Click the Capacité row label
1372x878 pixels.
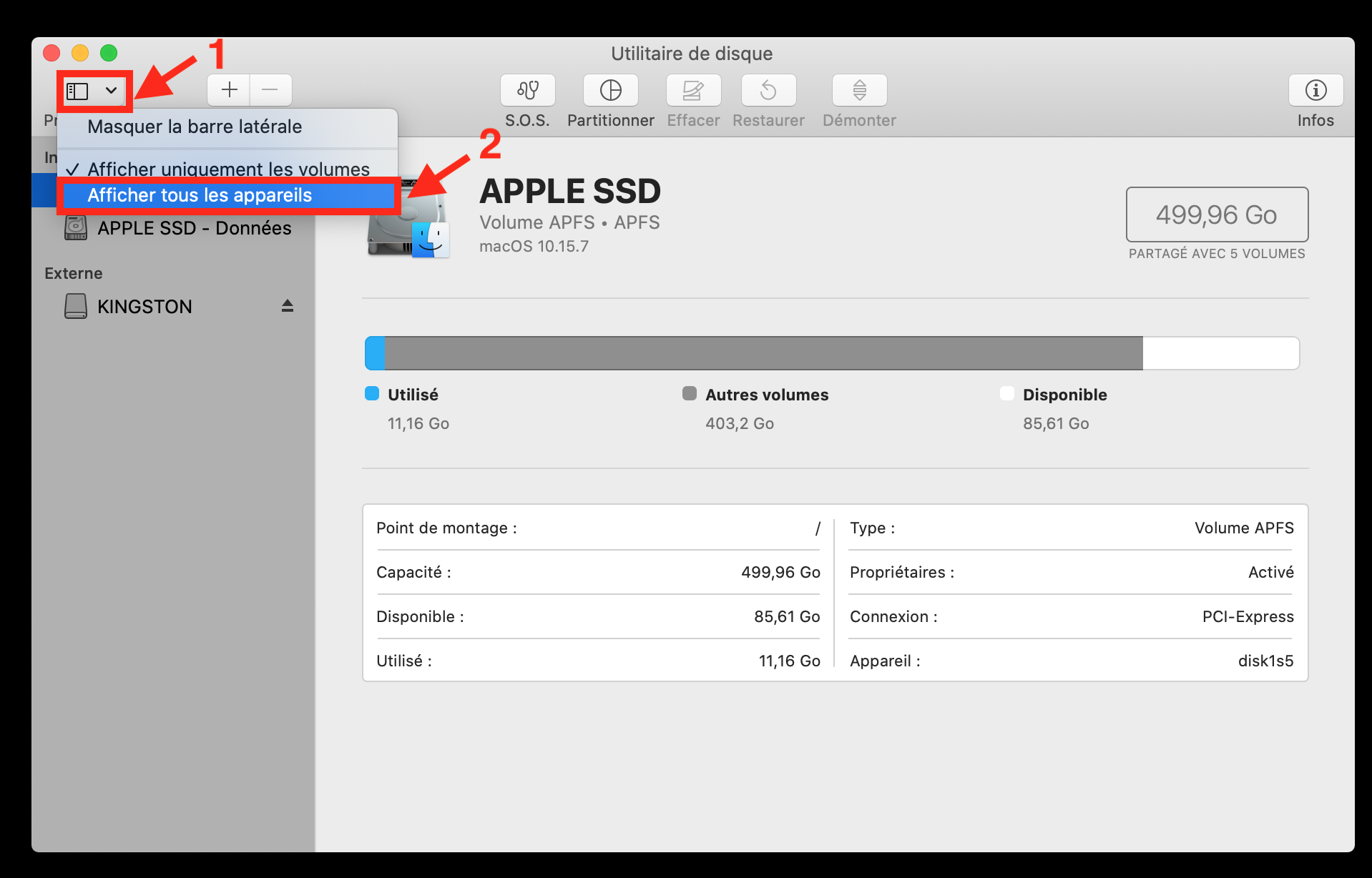[413, 573]
